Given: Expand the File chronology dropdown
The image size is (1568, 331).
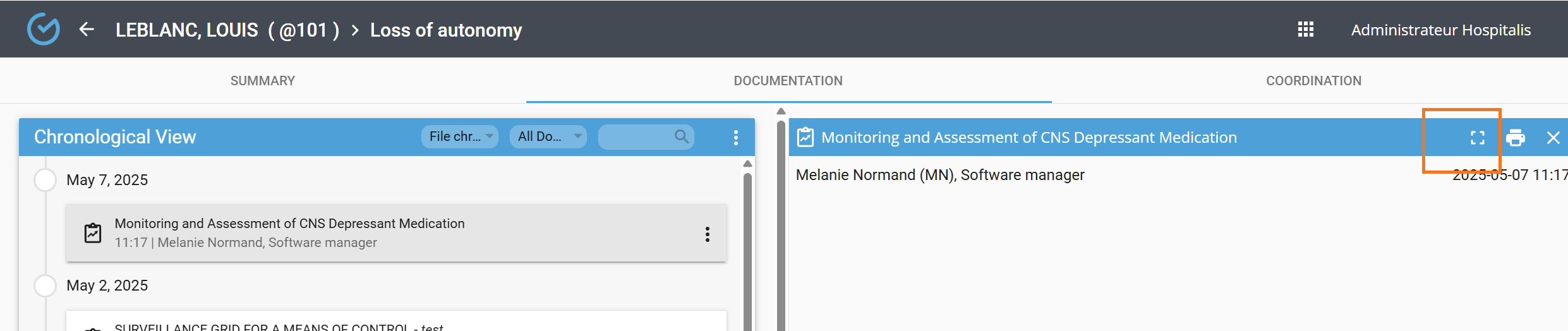Looking at the screenshot, I should click(460, 136).
